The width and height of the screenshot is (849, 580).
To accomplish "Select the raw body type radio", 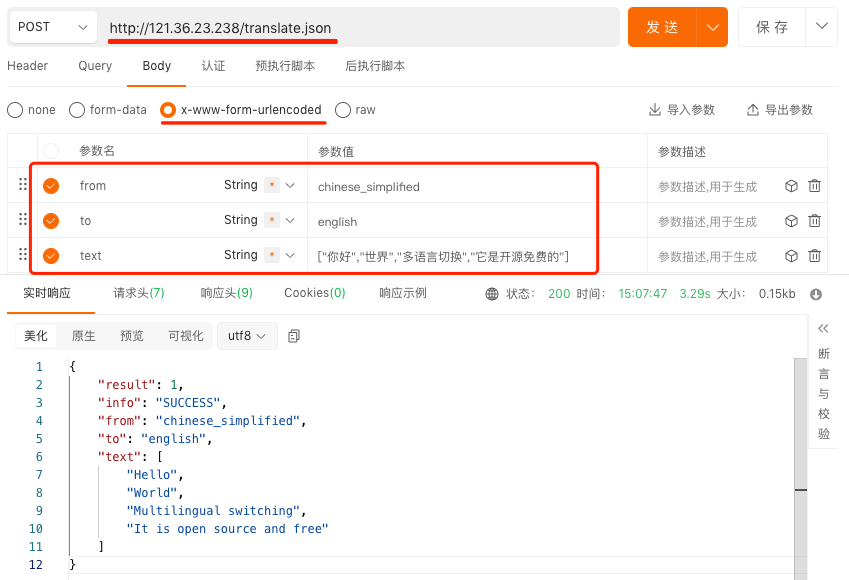I will [343, 110].
